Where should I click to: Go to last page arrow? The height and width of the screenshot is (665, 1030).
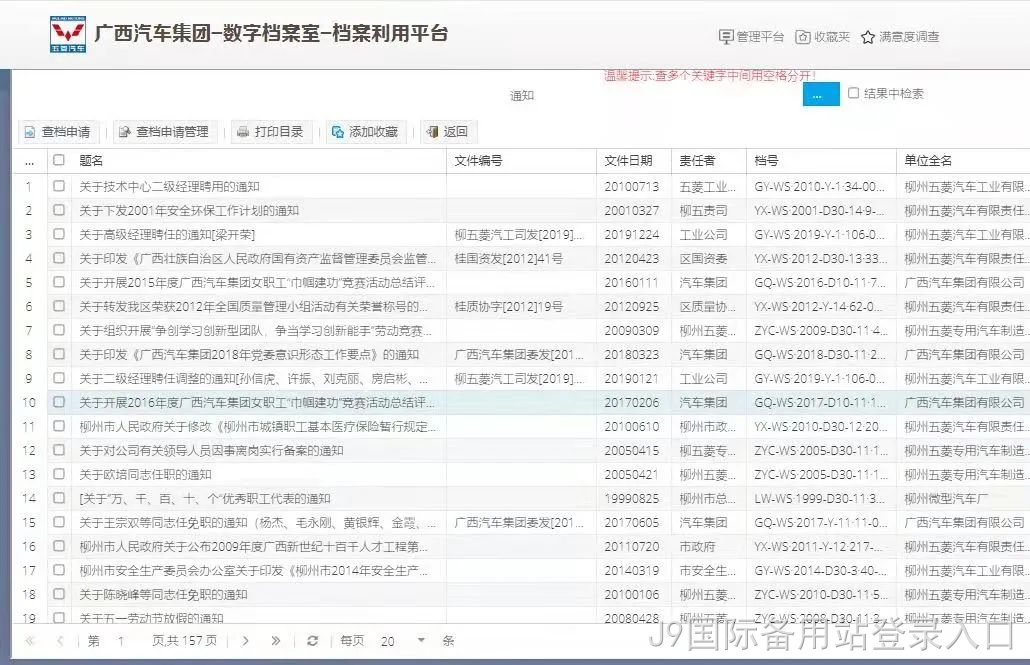coord(275,641)
